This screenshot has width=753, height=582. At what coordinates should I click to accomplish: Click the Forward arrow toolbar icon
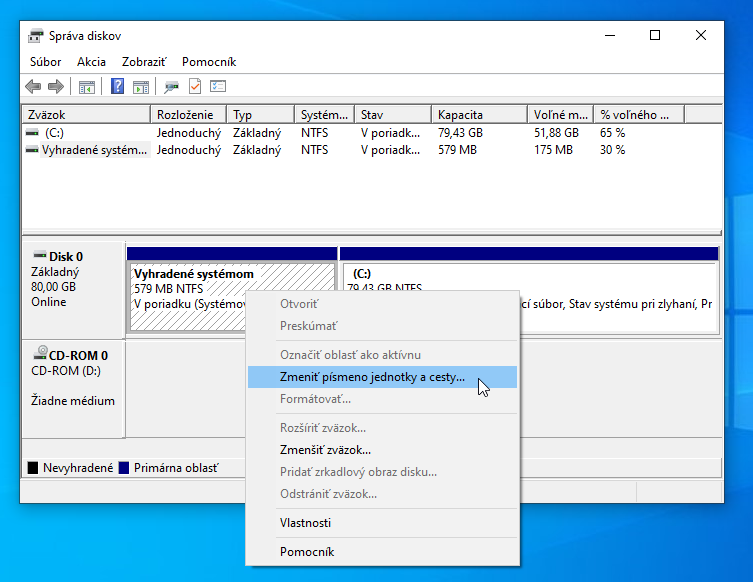[55, 87]
